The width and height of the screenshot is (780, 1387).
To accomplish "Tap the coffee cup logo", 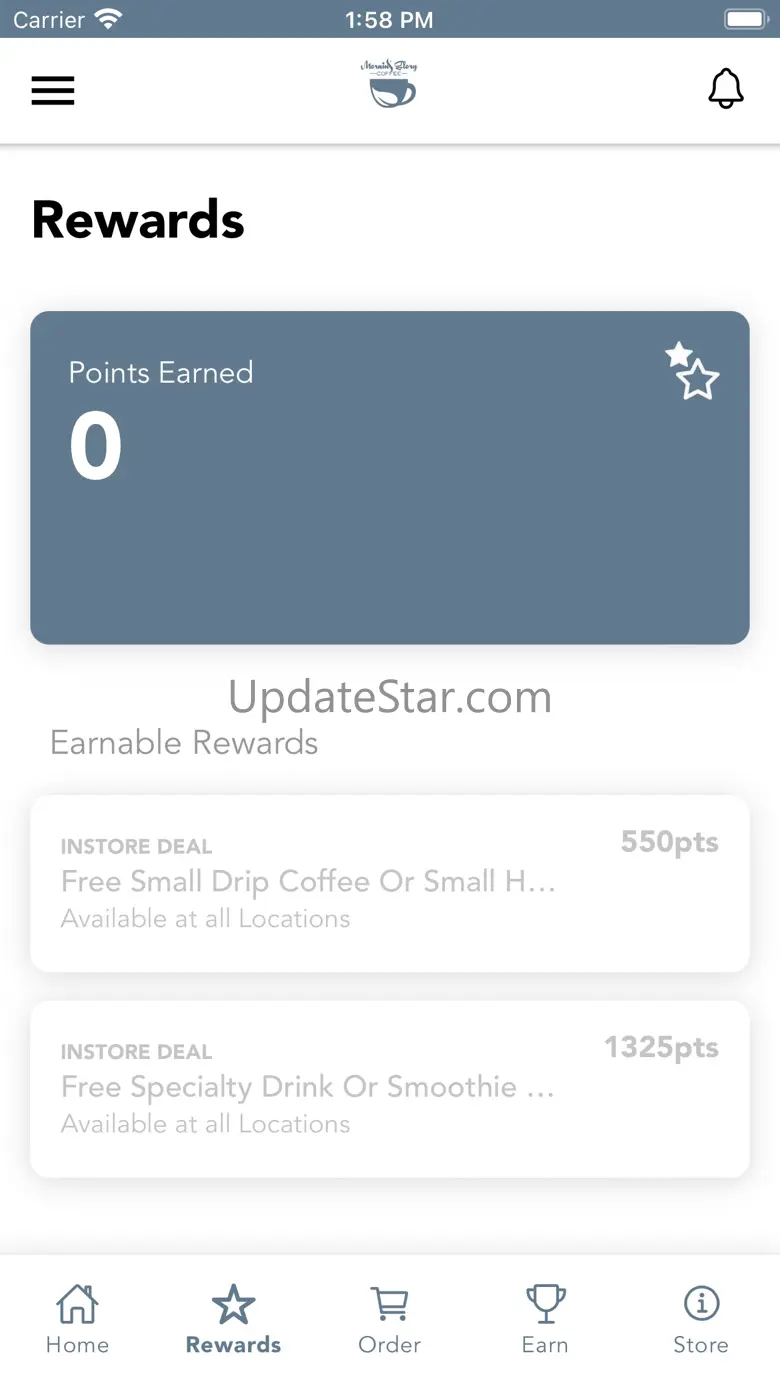I will point(390,85).
